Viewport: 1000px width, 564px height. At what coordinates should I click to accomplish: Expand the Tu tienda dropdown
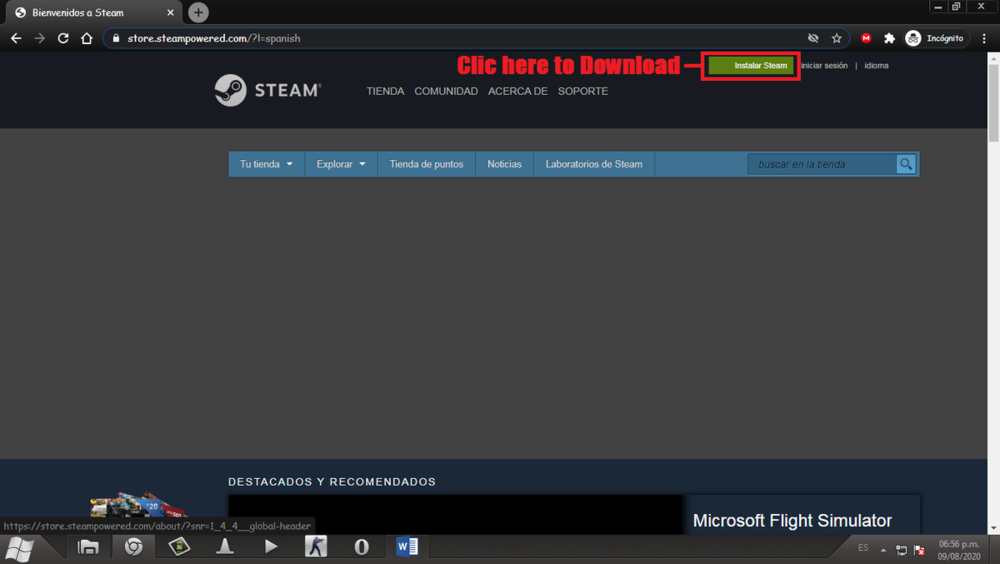point(266,164)
